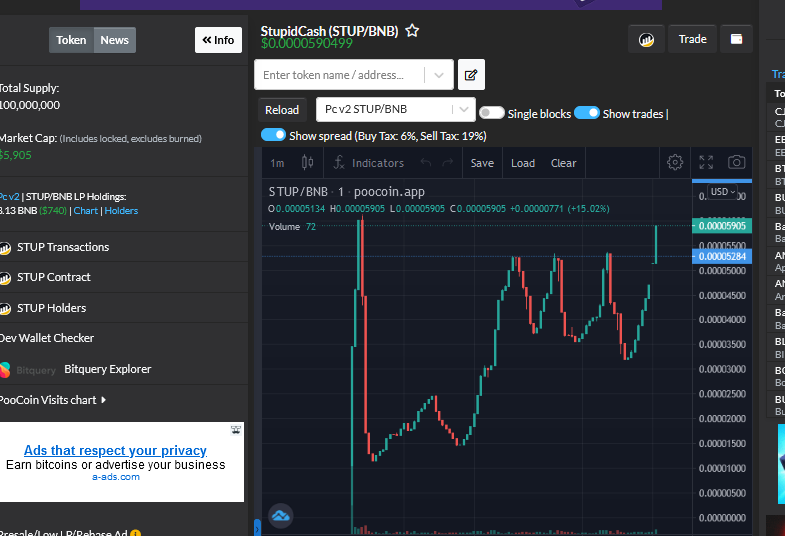
Task: Click the Volume 72 indicator legend
Action: 292,227
